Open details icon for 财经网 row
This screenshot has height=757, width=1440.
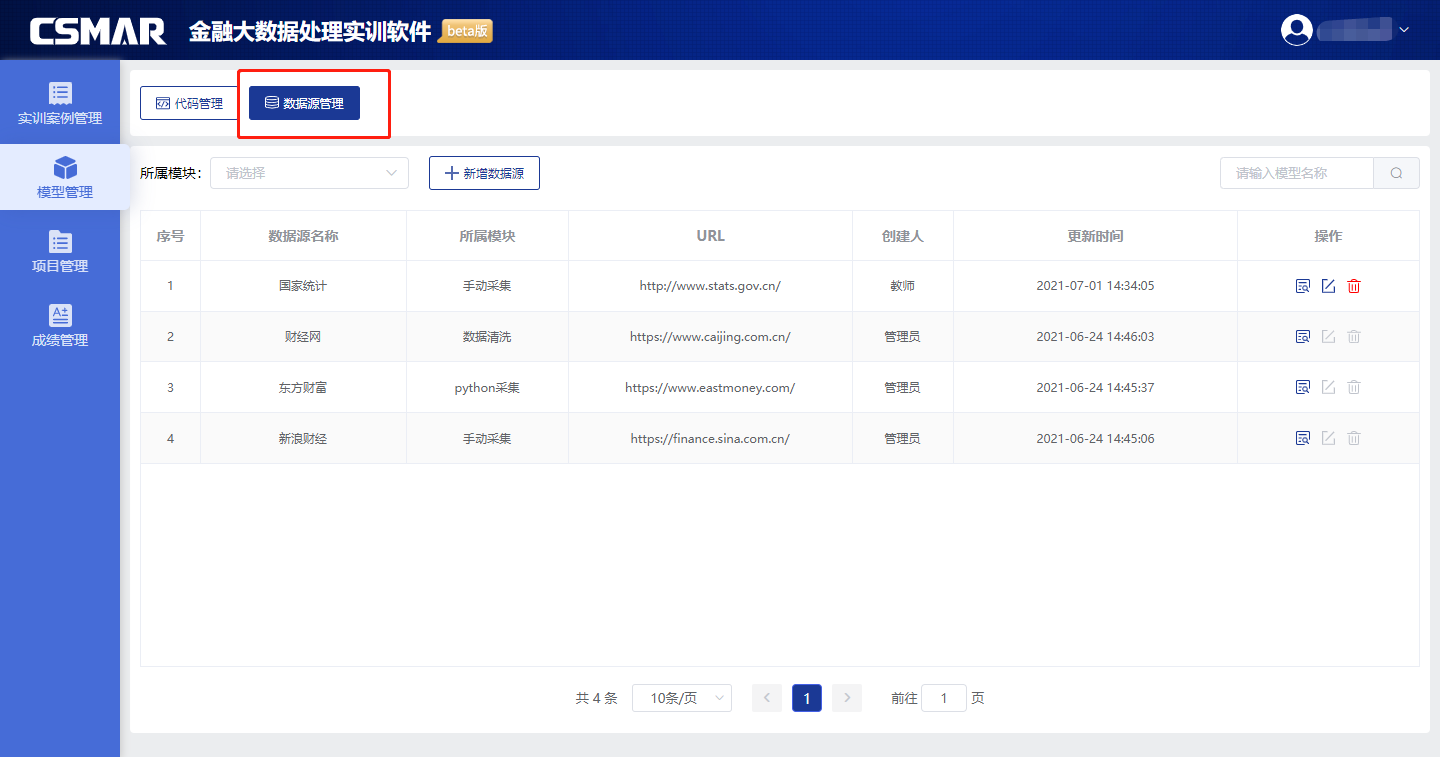click(1302, 337)
